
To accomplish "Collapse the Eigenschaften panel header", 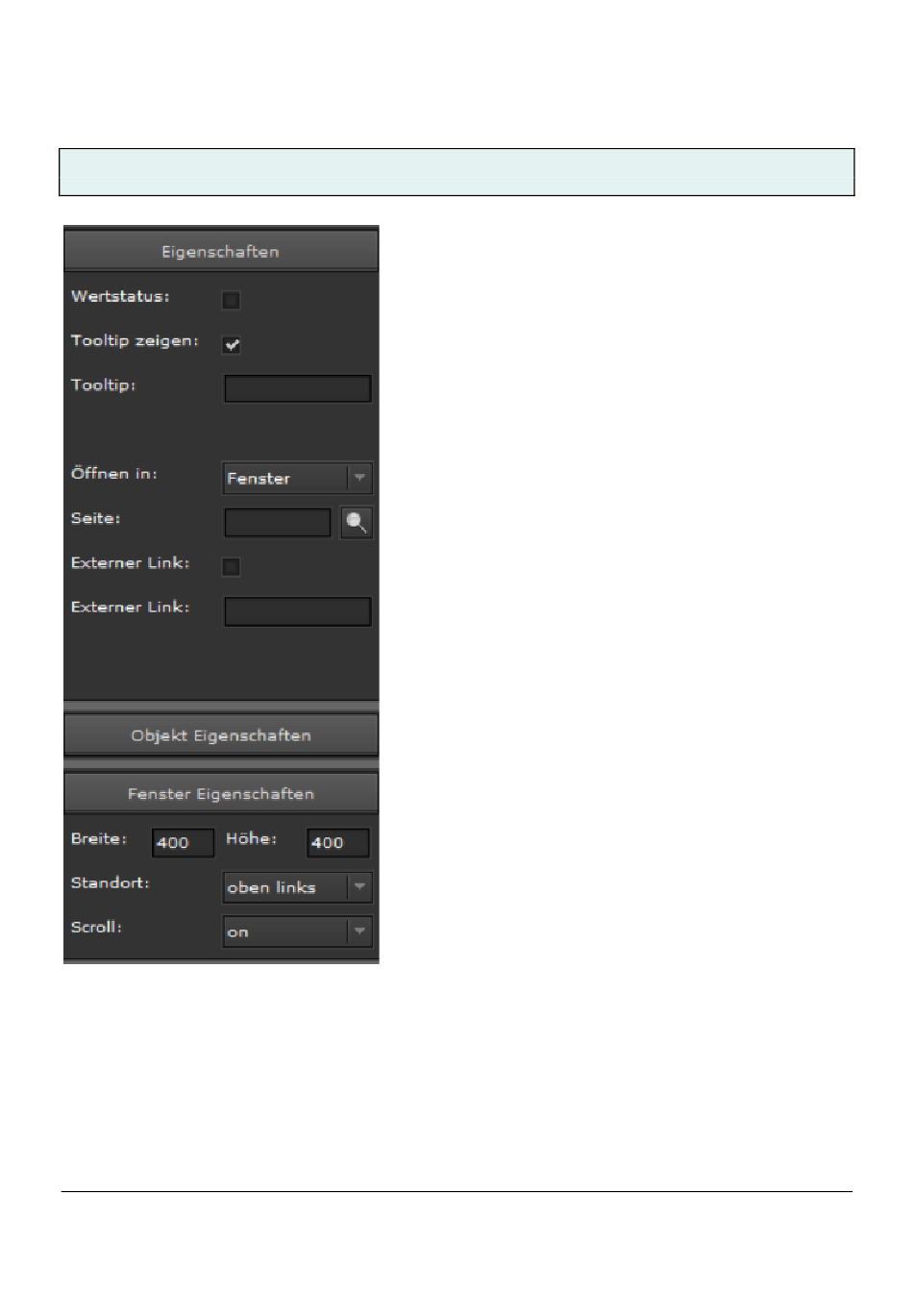I will point(221,252).
